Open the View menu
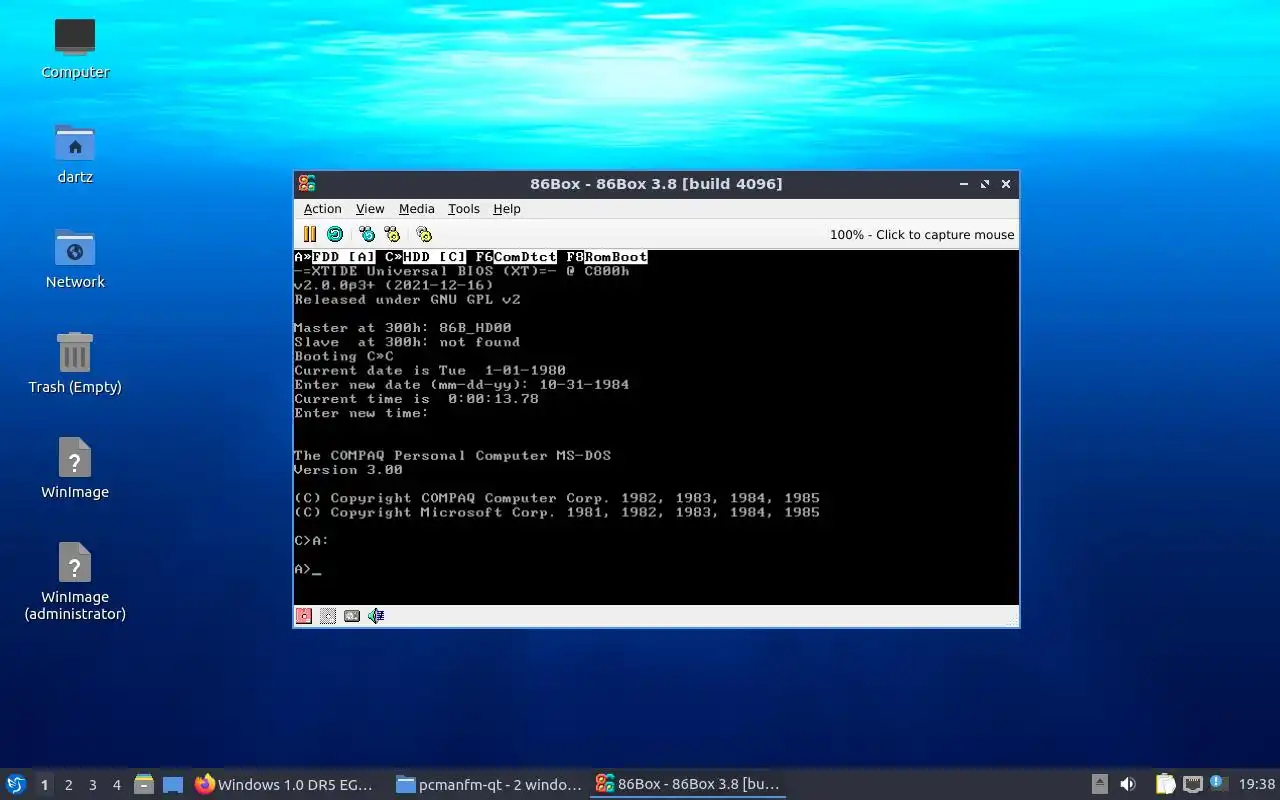The height and width of the screenshot is (800, 1280). pyautogui.click(x=370, y=209)
